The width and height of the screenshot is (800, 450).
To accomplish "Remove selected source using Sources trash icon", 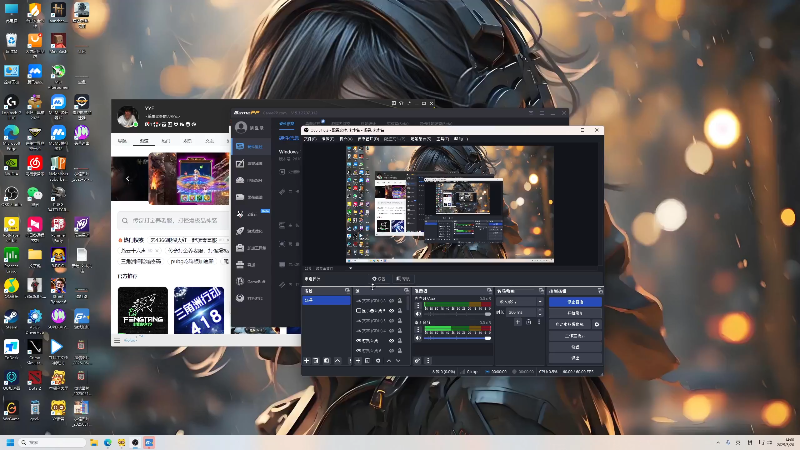I will pos(367,361).
